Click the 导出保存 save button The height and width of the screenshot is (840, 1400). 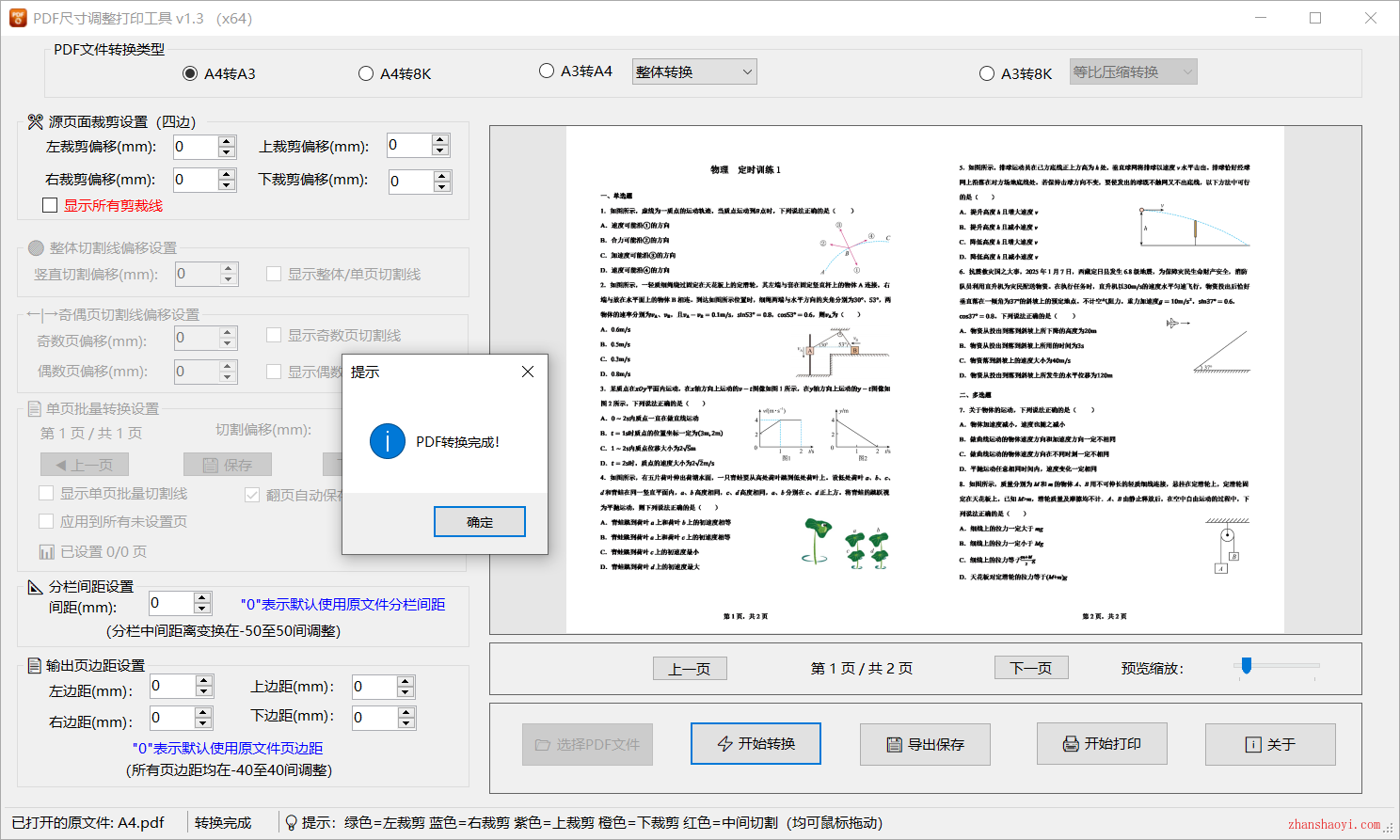(x=925, y=744)
